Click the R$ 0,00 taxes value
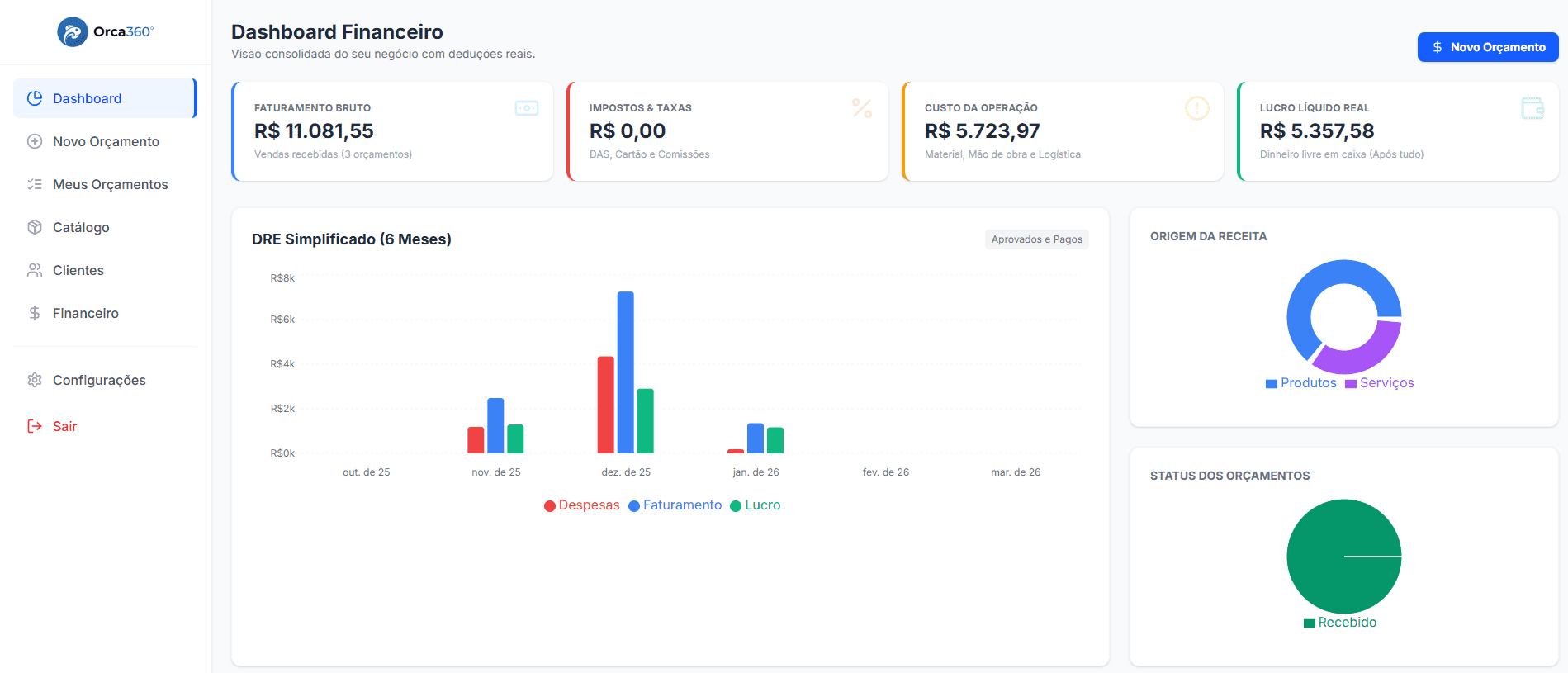This screenshot has width=1568, height=673. pos(628,130)
